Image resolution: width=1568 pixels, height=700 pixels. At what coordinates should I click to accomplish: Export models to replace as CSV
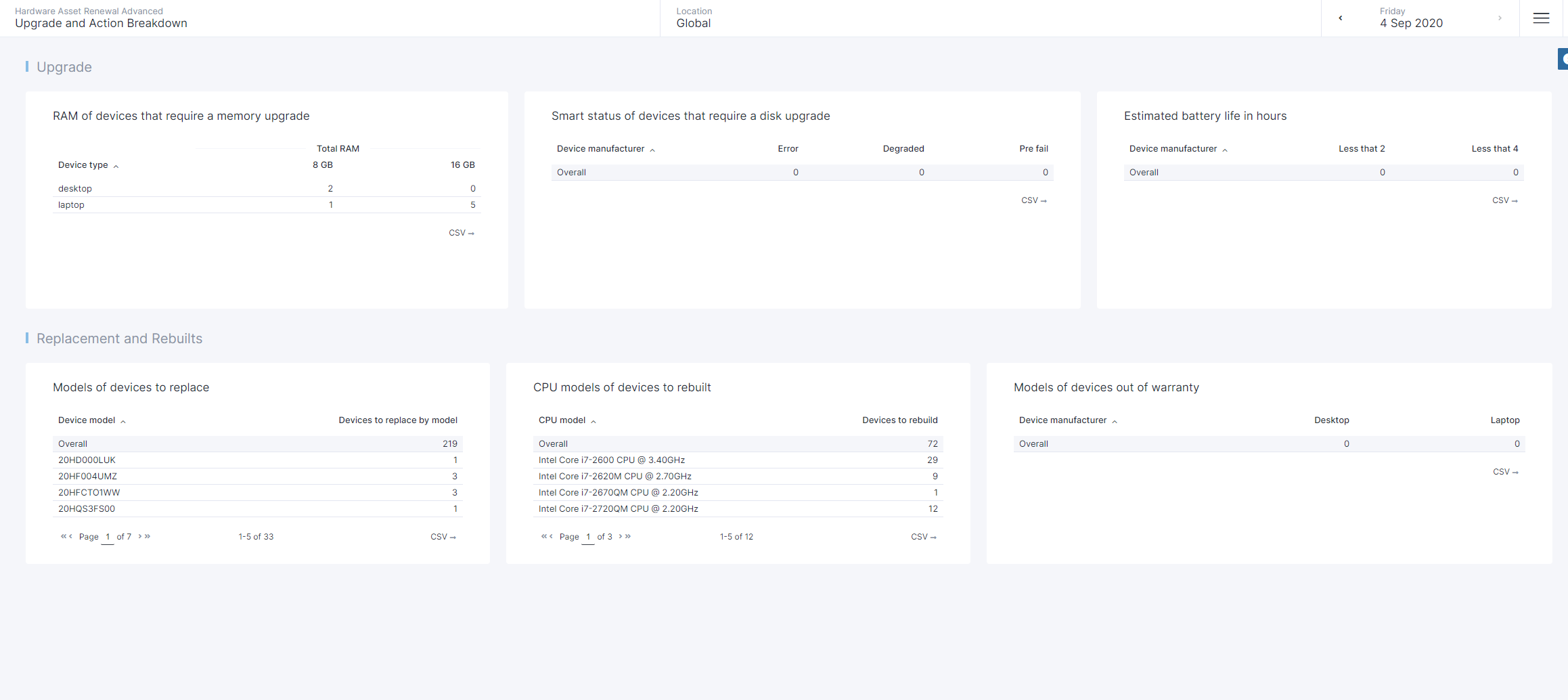pos(443,537)
